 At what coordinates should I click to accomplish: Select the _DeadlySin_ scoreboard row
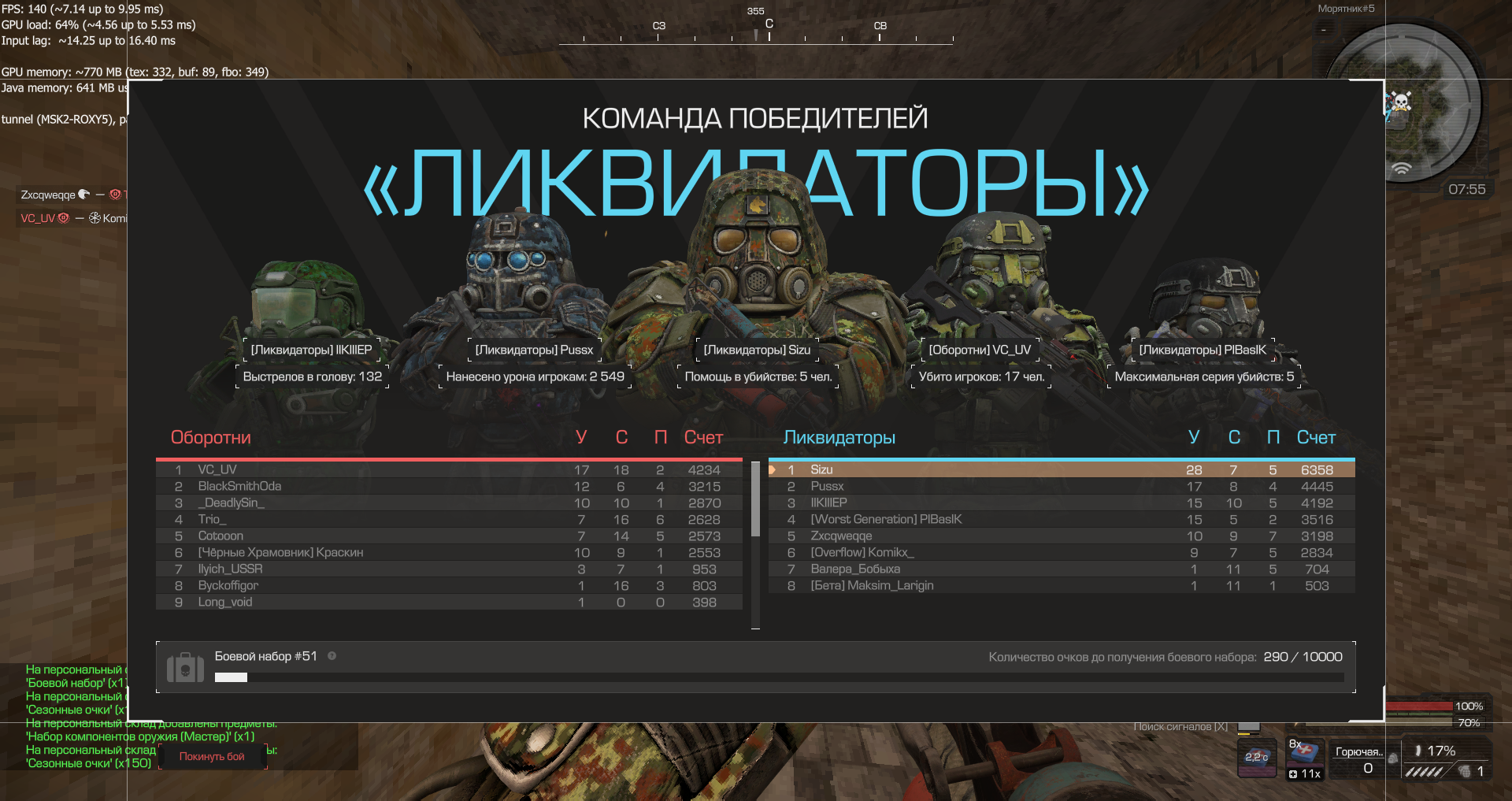pyautogui.click(x=449, y=503)
